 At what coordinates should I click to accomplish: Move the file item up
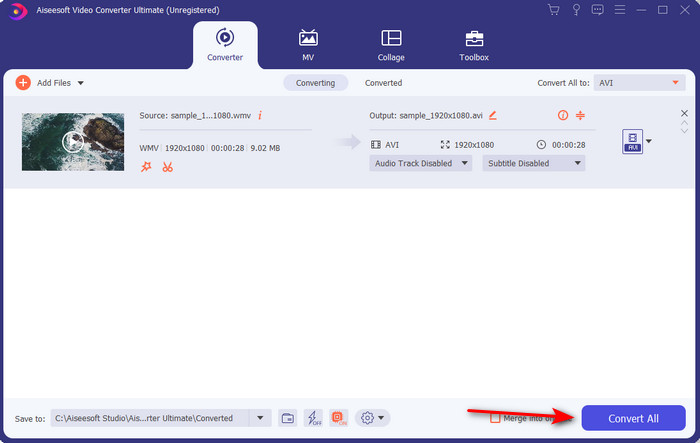684,123
